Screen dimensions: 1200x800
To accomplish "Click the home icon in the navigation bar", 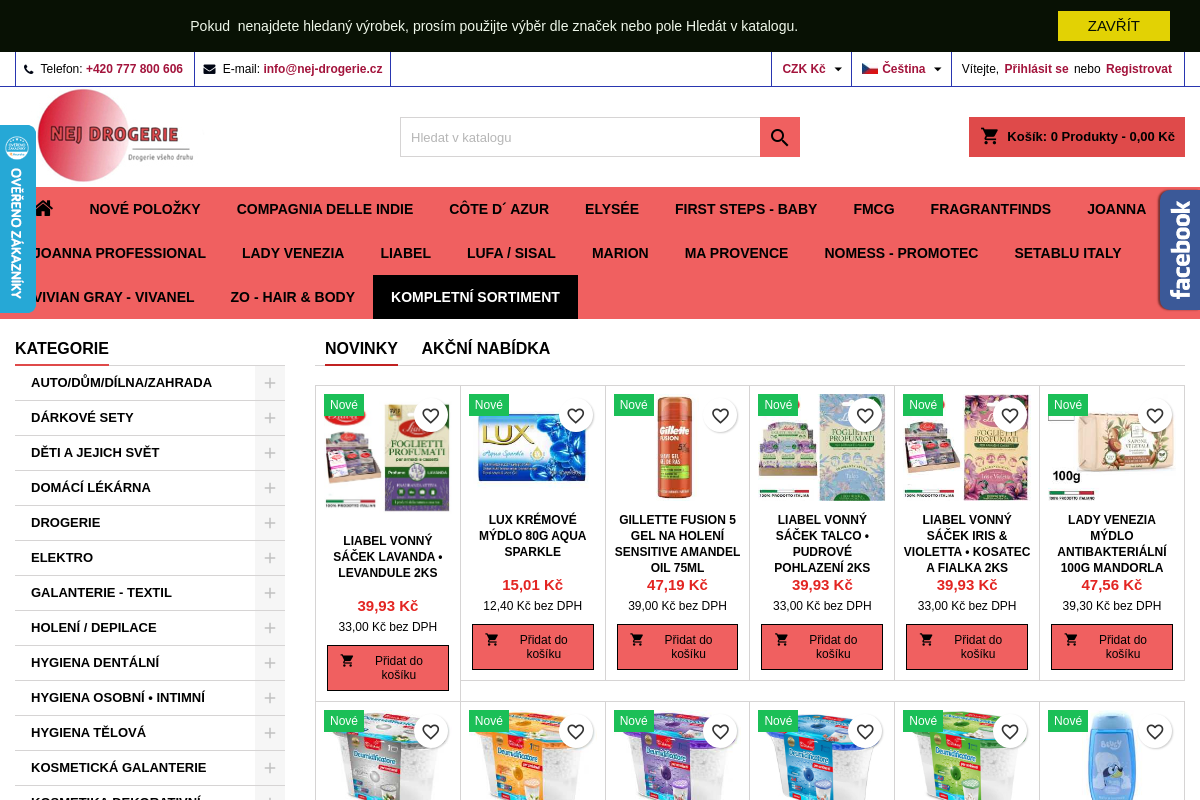I will click(43, 208).
